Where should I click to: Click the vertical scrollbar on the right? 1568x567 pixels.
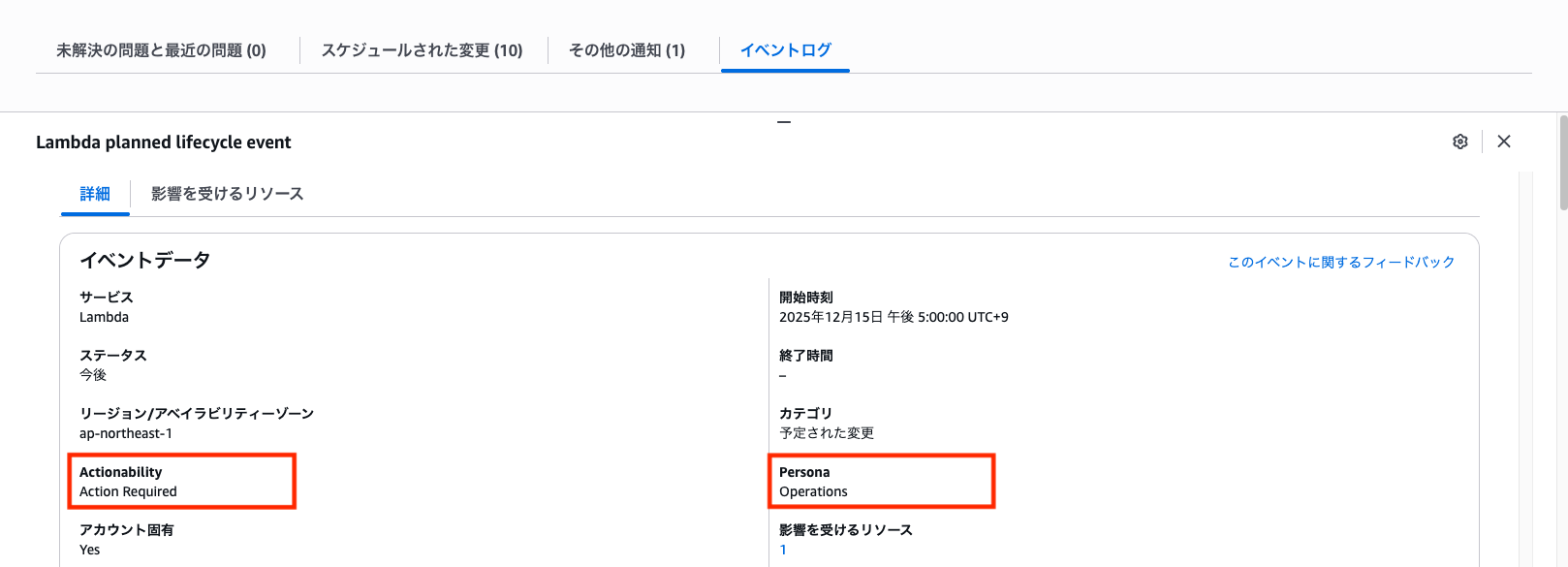click(x=1562, y=161)
